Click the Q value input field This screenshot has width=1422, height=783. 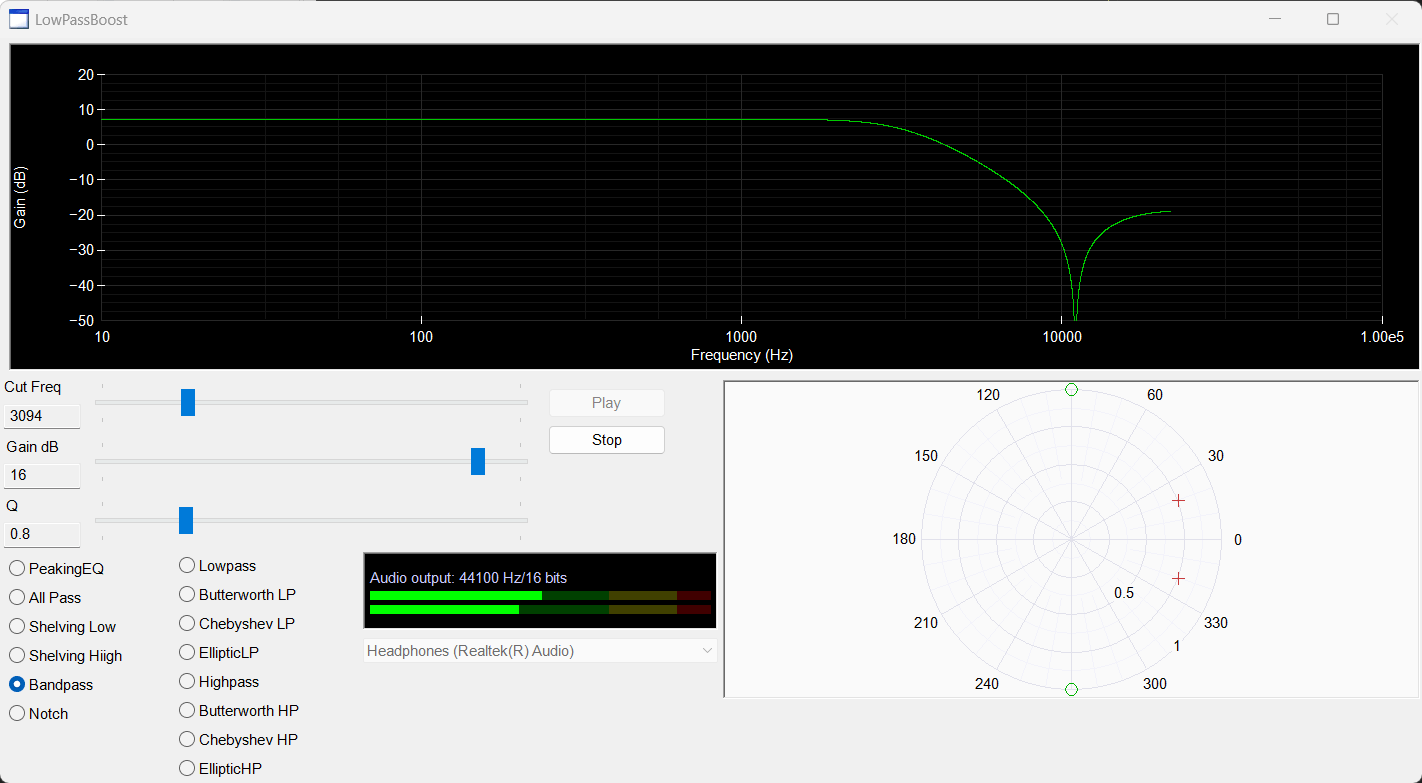(x=42, y=535)
